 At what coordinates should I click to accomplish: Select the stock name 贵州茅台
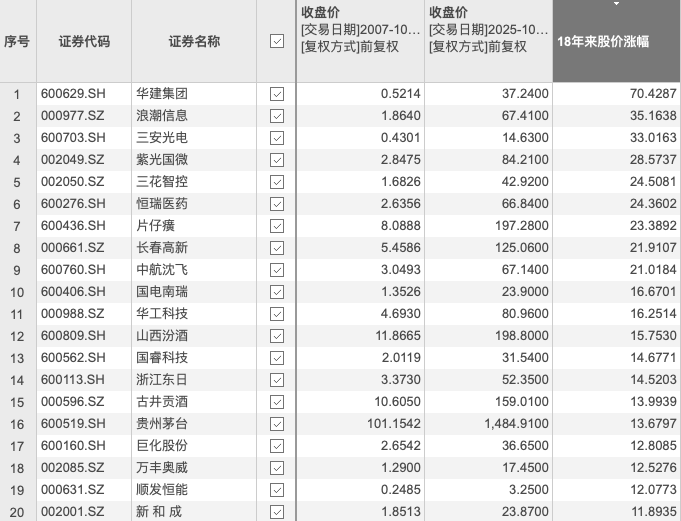click(162, 424)
